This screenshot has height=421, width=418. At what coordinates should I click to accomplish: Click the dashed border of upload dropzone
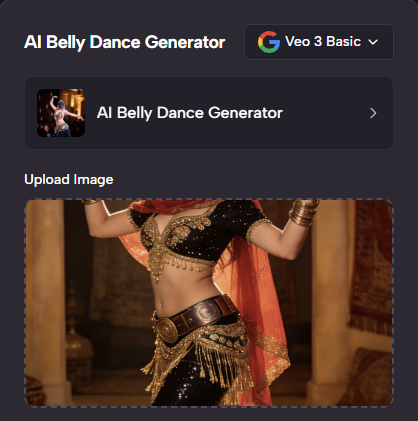[x=209, y=199]
